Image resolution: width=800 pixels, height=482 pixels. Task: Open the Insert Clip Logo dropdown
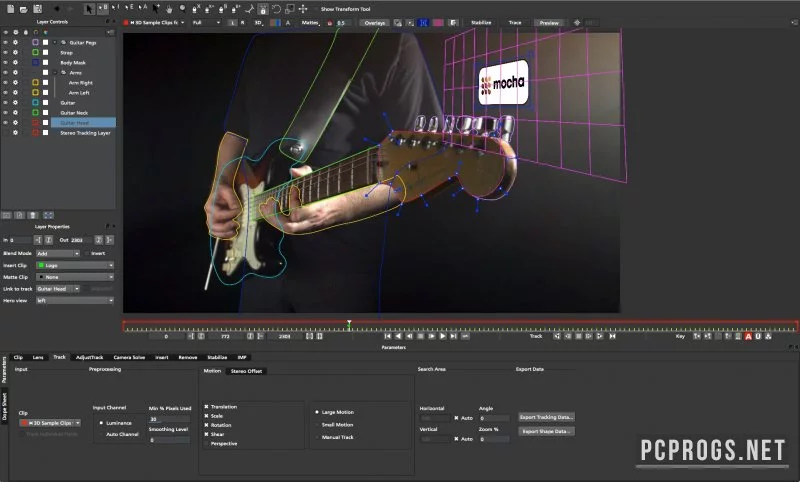[75, 265]
